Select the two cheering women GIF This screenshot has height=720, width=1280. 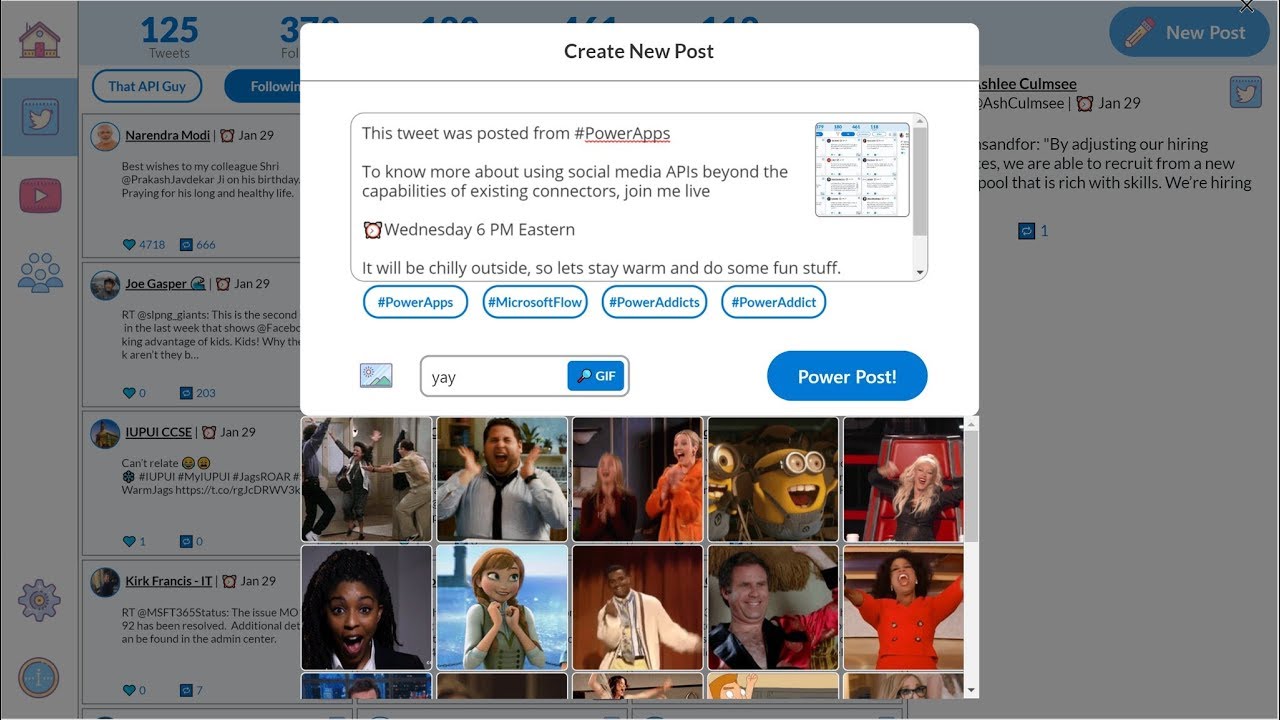[638, 479]
